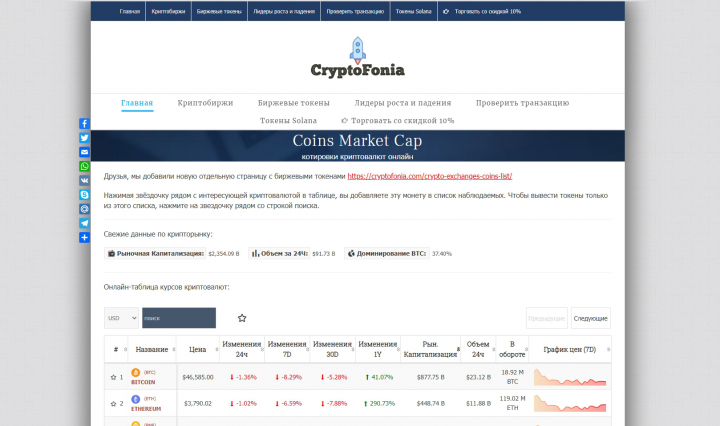The image size is (720, 426).
Task: Sort table by Объем 24ч column
Action: tap(478, 349)
